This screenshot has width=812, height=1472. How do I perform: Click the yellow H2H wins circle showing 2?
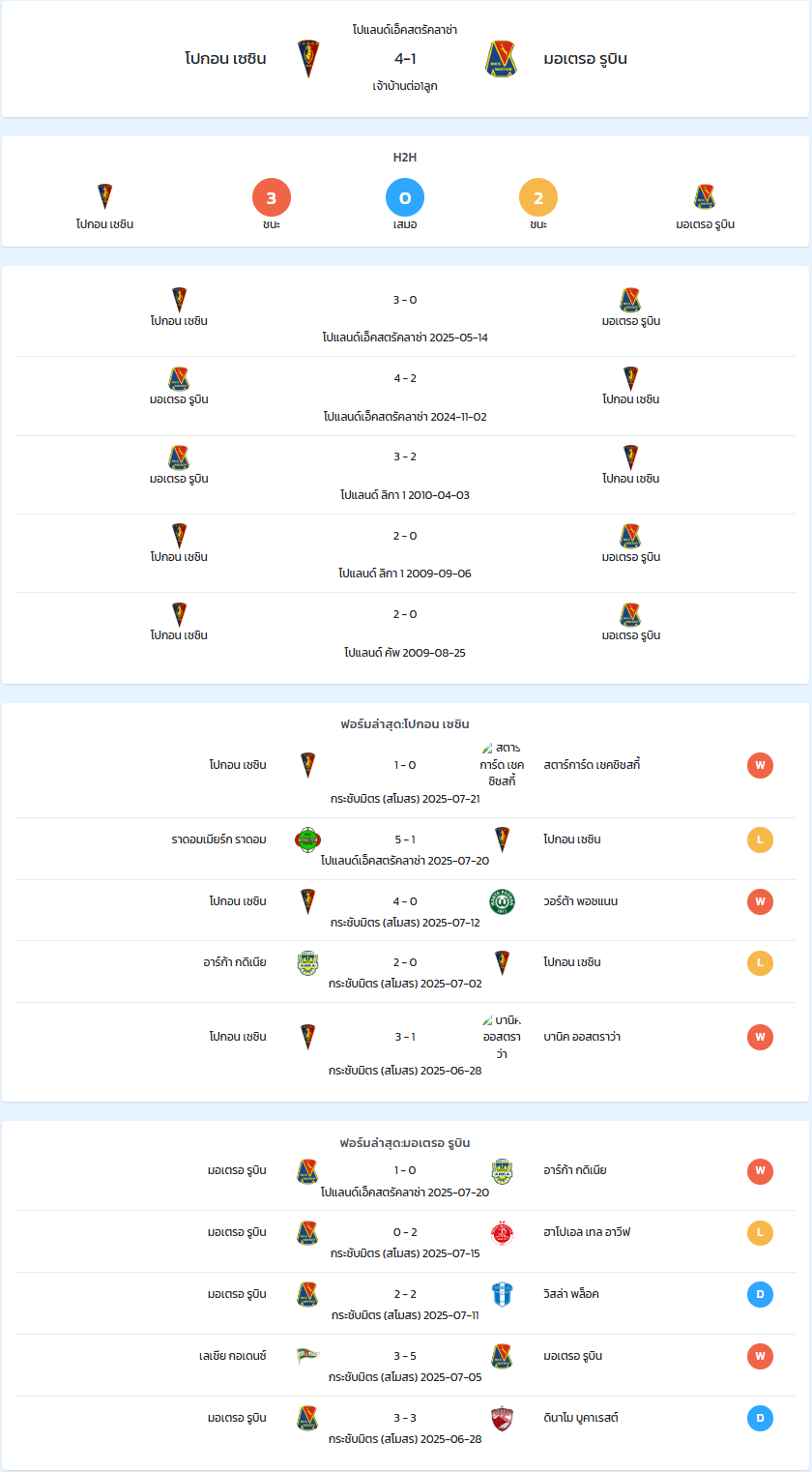(538, 198)
